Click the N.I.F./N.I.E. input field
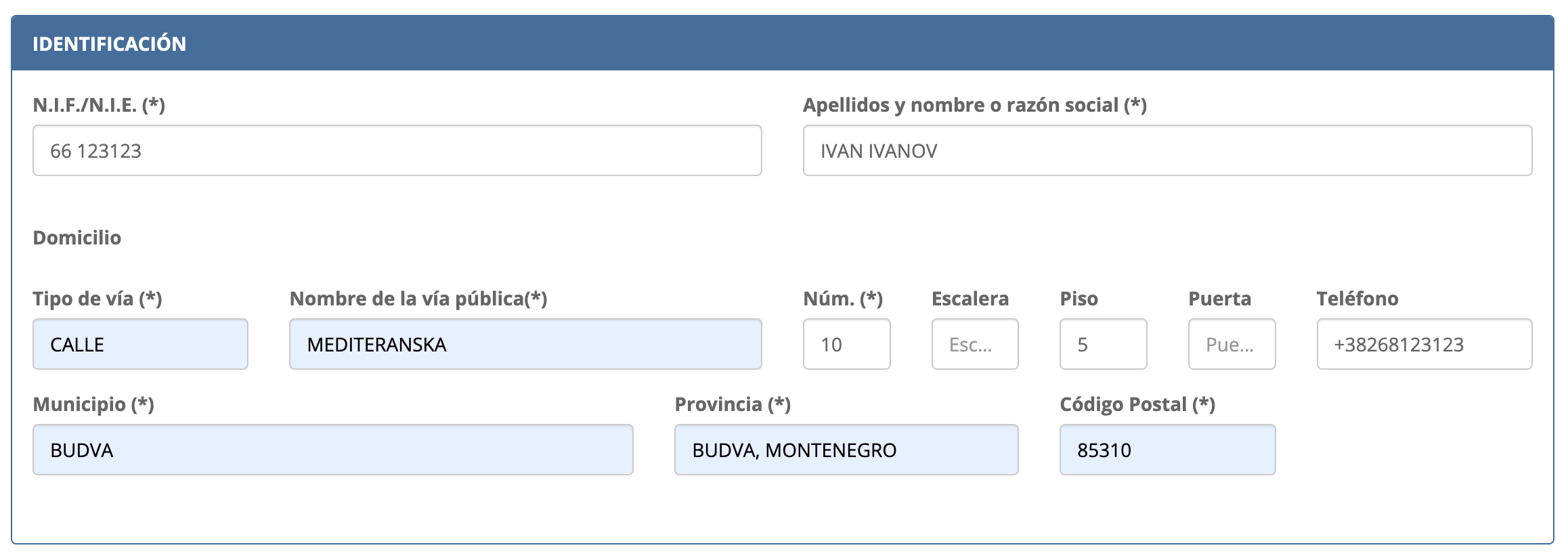 click(397, 150)
